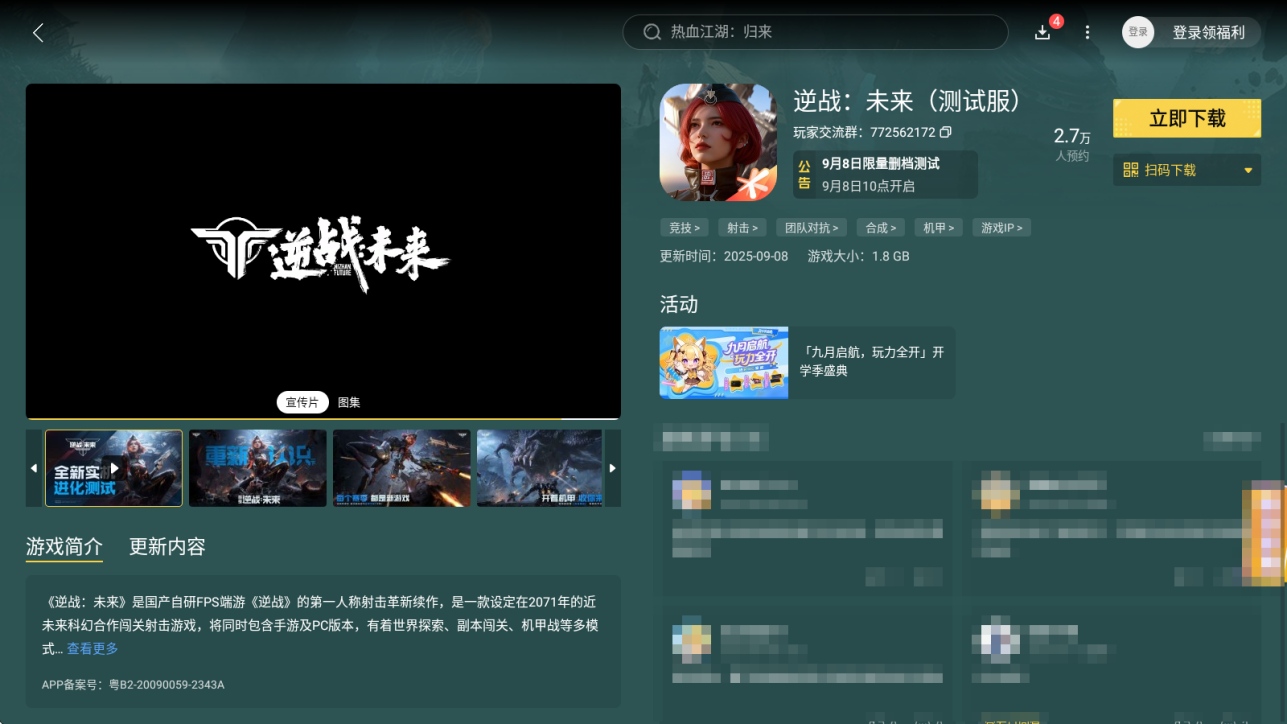Click the 登录领福利 button
1287x724 pixels.
[1209, 33]
